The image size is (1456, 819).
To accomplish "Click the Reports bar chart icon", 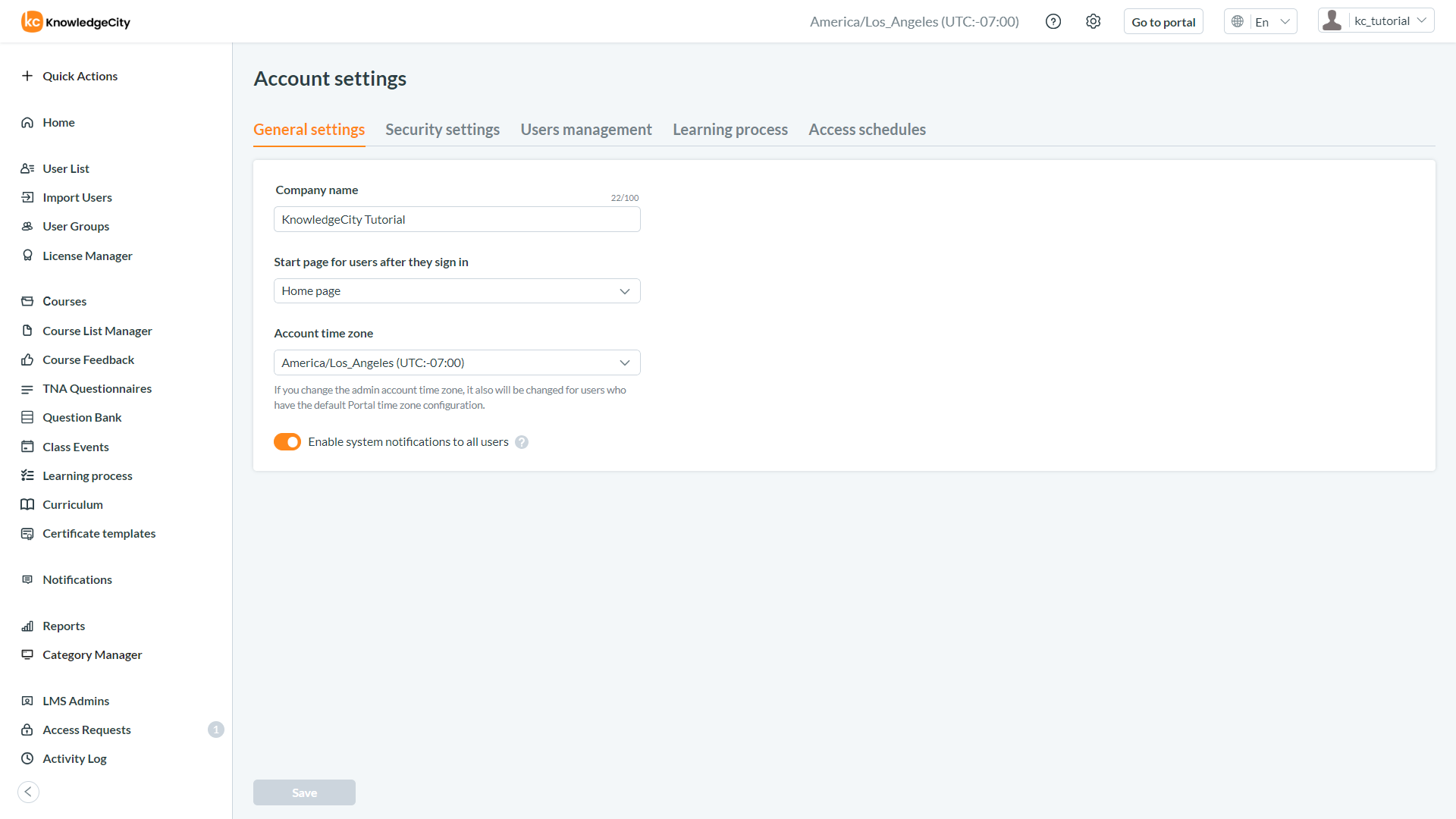I will (x=27, y=626).
